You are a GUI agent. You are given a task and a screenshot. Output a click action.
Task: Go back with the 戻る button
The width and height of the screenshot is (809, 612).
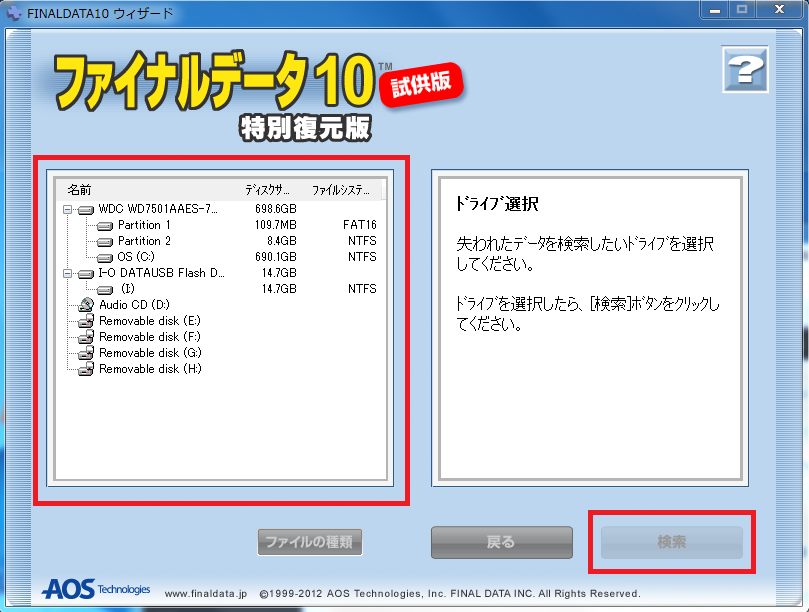click(501, 542)
